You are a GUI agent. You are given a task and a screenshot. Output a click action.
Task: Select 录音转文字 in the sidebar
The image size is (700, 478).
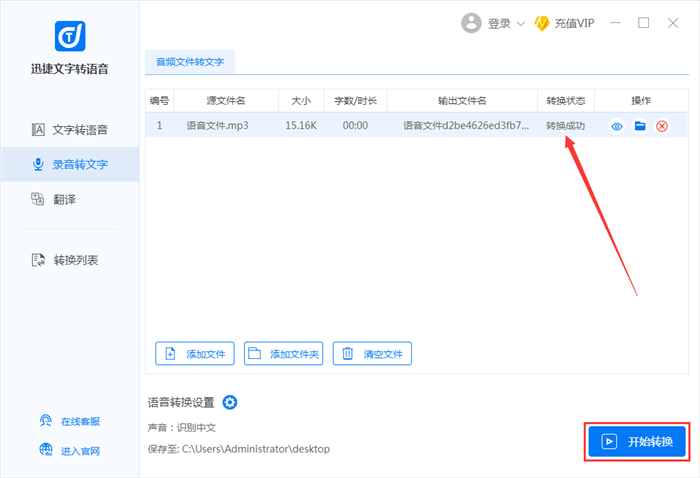[70, 164]
